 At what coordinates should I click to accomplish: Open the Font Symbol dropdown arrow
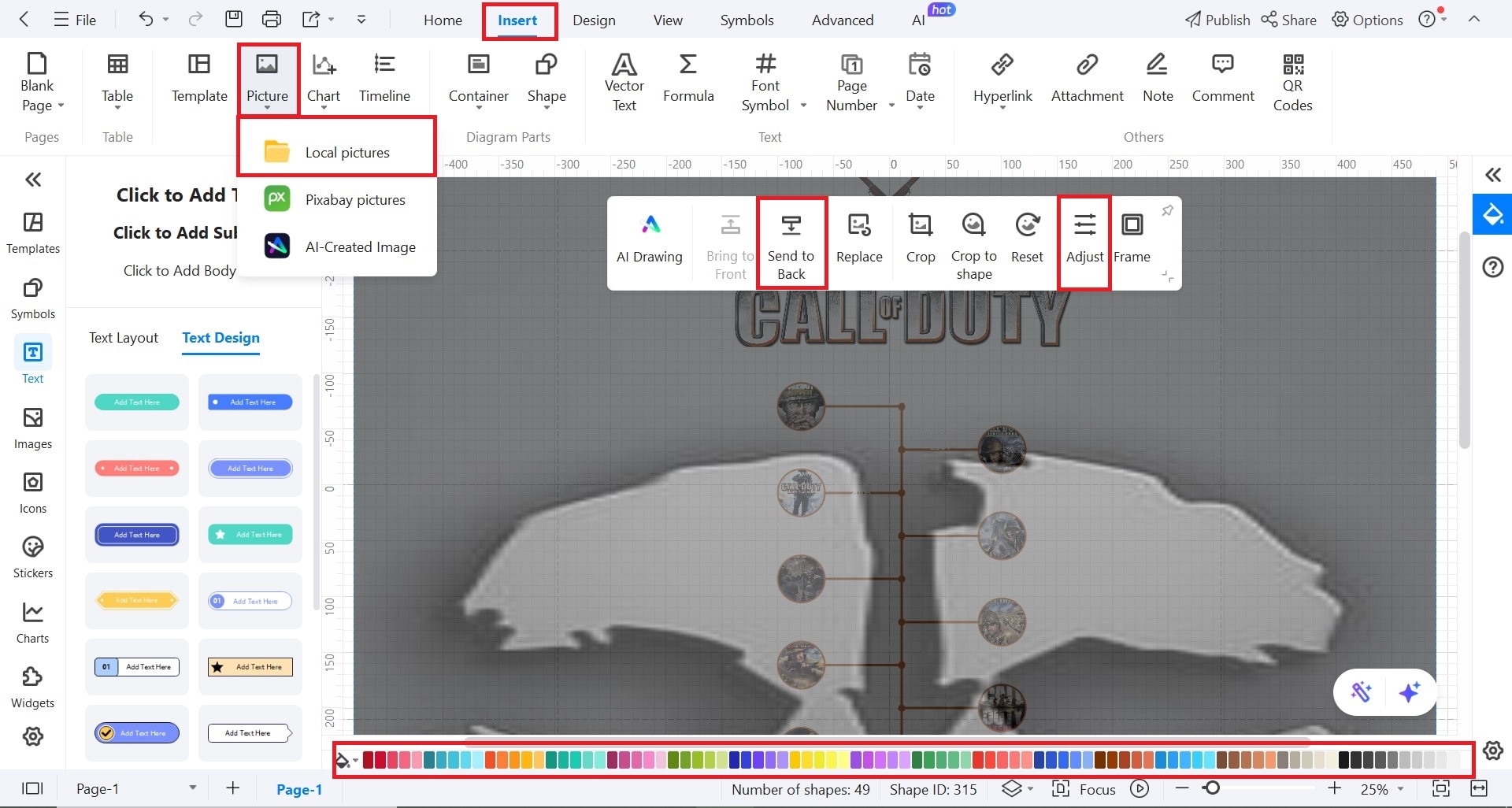(803, 106)
